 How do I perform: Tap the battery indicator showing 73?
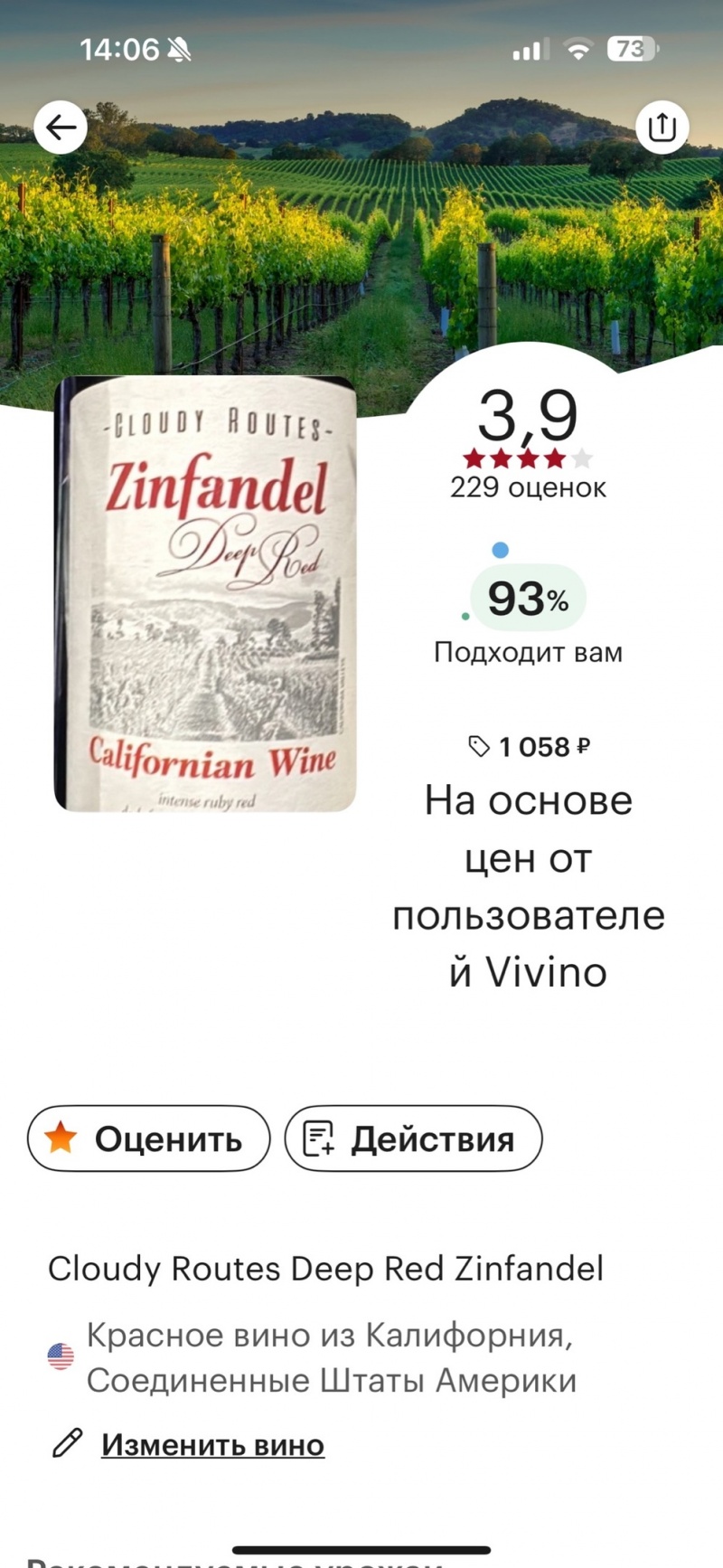point(633,49)
